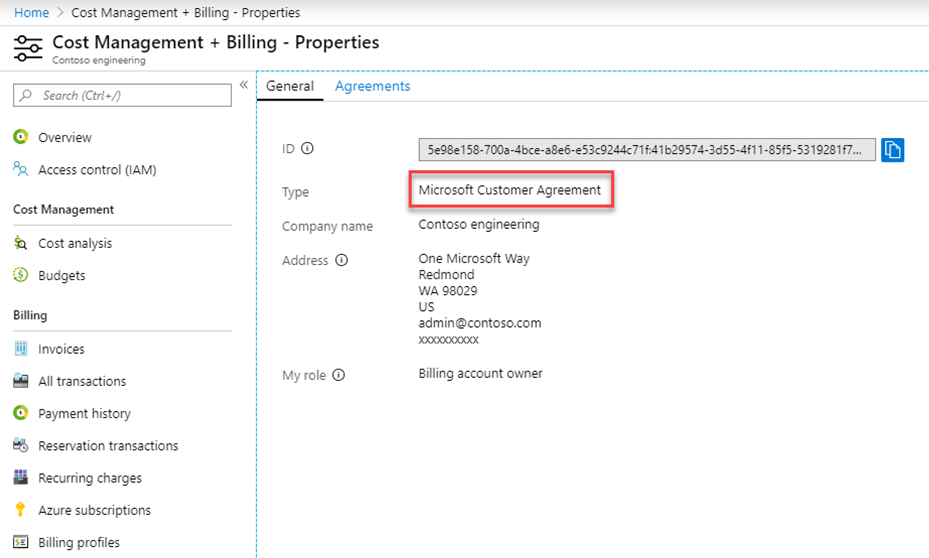
Task: Copy the billing account ID to clipboard
Action: click(x=892, y=150)
